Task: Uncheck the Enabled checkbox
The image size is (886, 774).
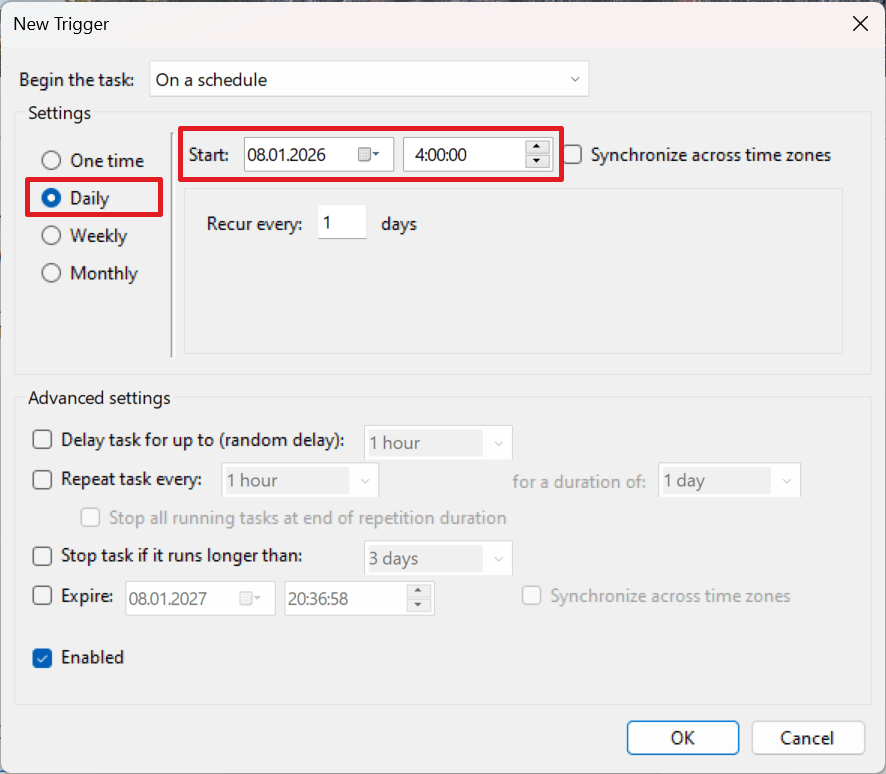Action: [x=43, y=658]
